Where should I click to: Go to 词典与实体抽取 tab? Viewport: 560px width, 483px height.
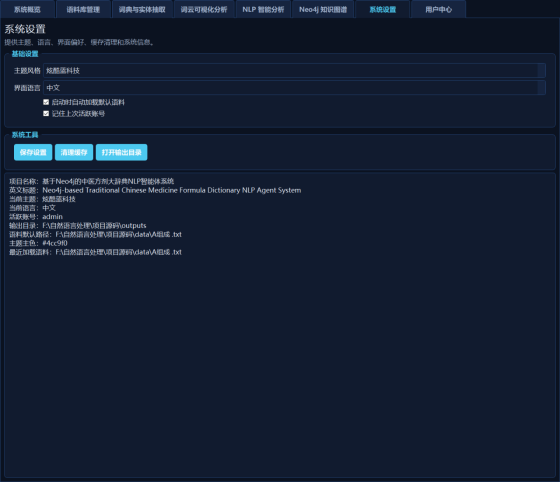142,9
